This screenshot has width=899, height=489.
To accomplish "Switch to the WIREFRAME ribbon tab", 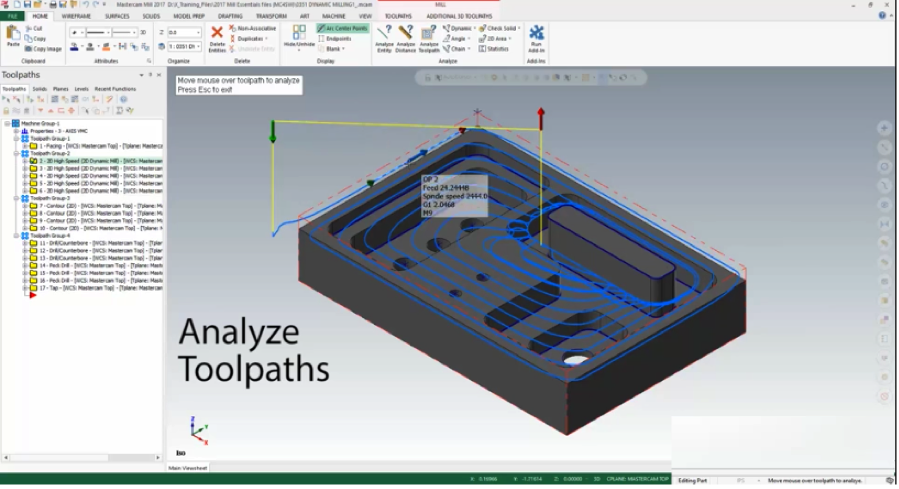I will [x=76, y=16].
